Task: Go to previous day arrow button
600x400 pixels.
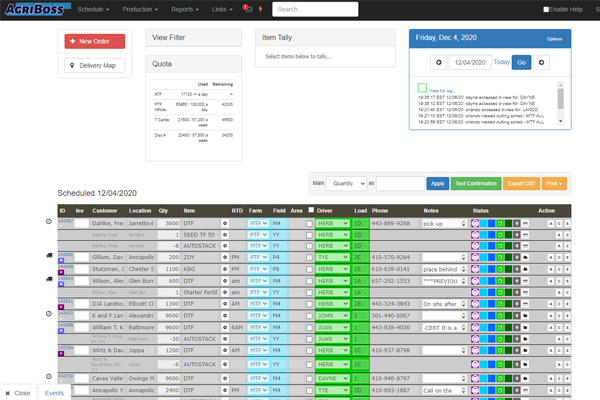Action: click(439, 62)
